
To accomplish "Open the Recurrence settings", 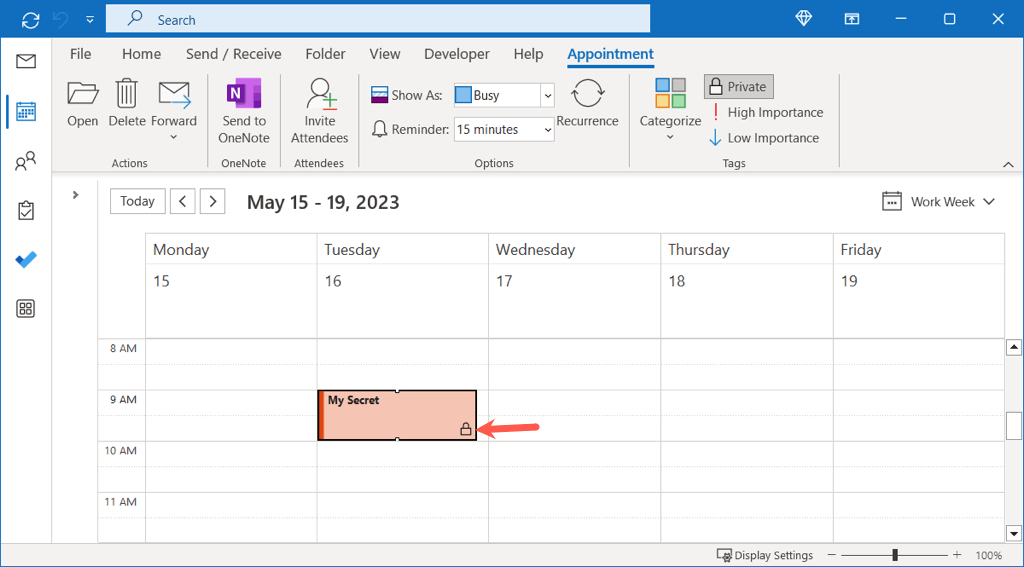I will (x=587, y=103).
